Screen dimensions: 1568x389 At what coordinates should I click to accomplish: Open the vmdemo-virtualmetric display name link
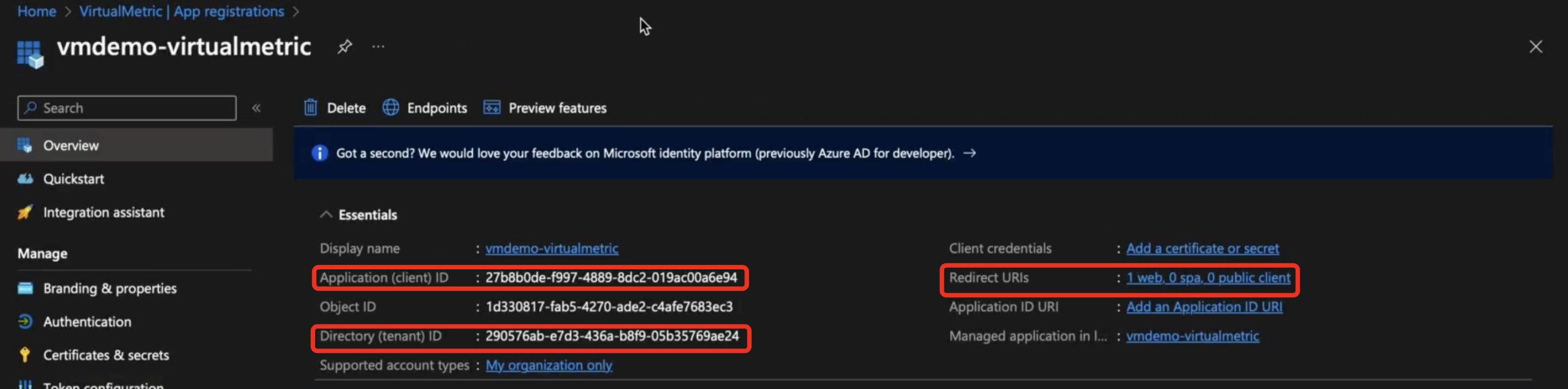(x=551, y=248)
